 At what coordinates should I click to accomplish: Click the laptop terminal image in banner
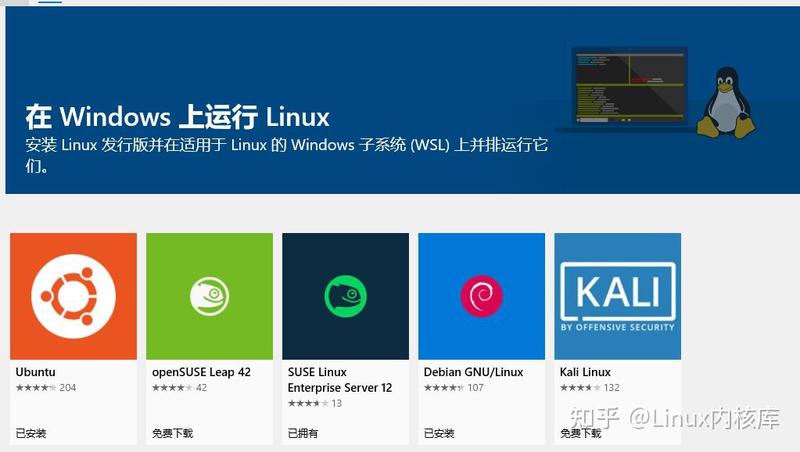(x=628, y=89)
